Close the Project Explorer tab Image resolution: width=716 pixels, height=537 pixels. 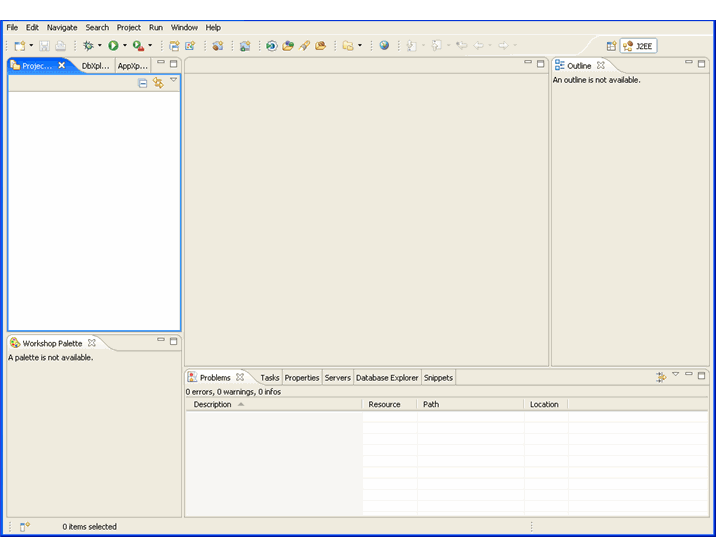tap(62, 65)
